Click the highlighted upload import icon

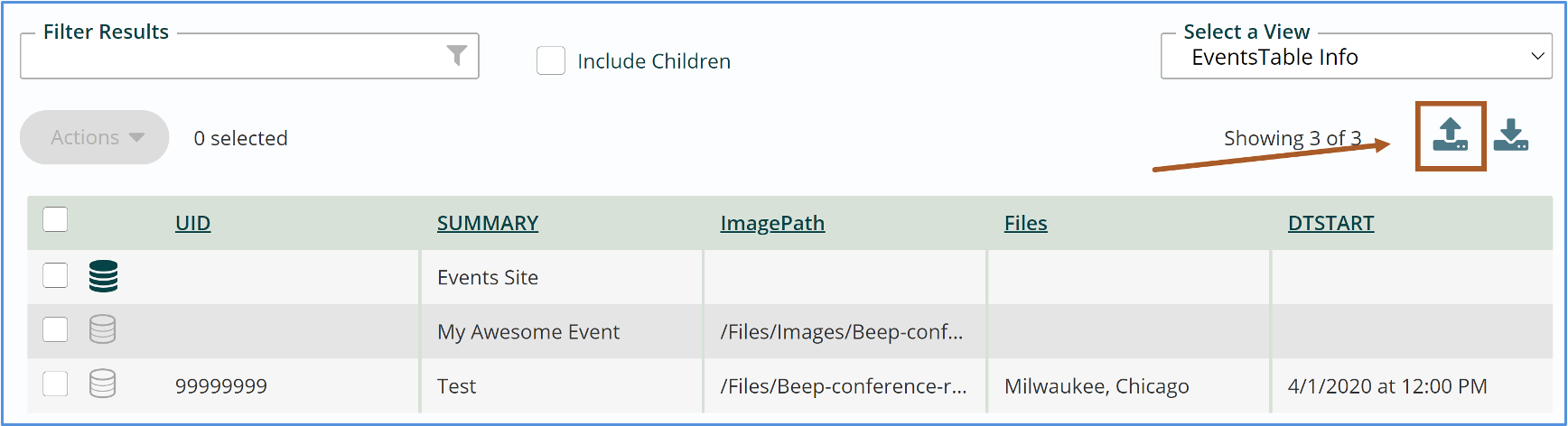coord(1451,135)
